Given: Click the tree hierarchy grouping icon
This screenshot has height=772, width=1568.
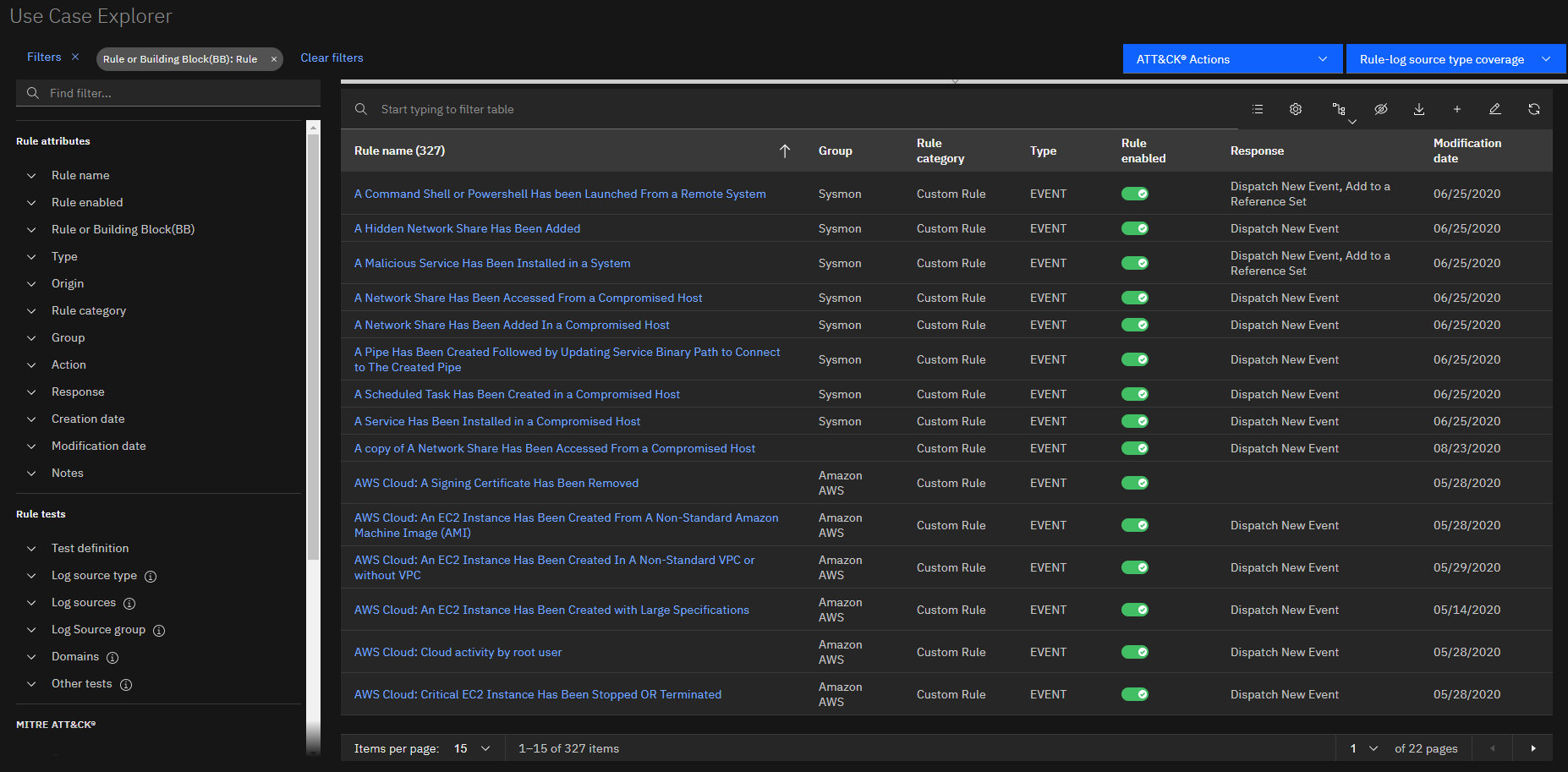Looking at the screenshot, I should [1339, 110].
